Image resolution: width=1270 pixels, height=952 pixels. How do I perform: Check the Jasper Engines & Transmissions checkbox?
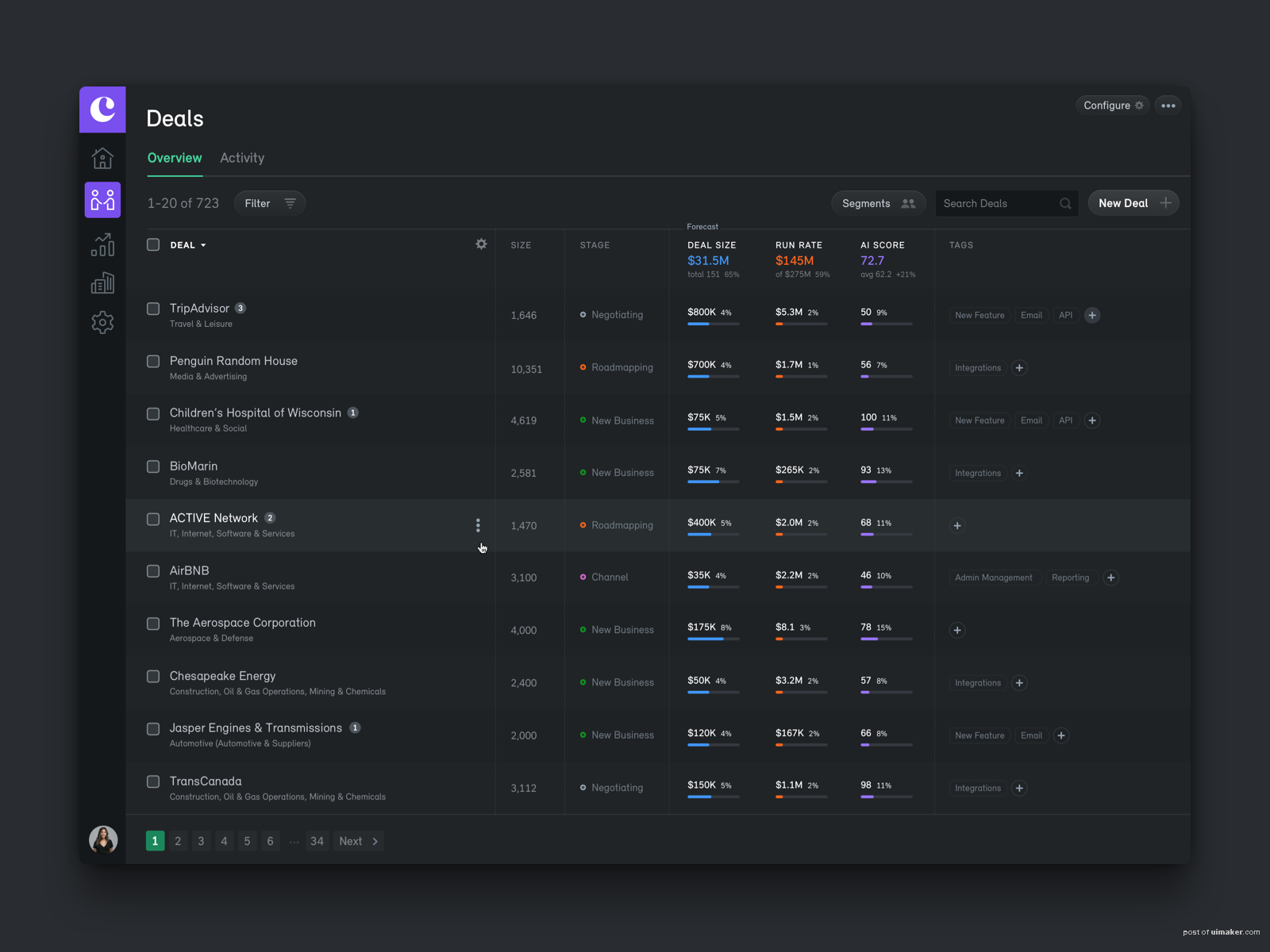153,729
